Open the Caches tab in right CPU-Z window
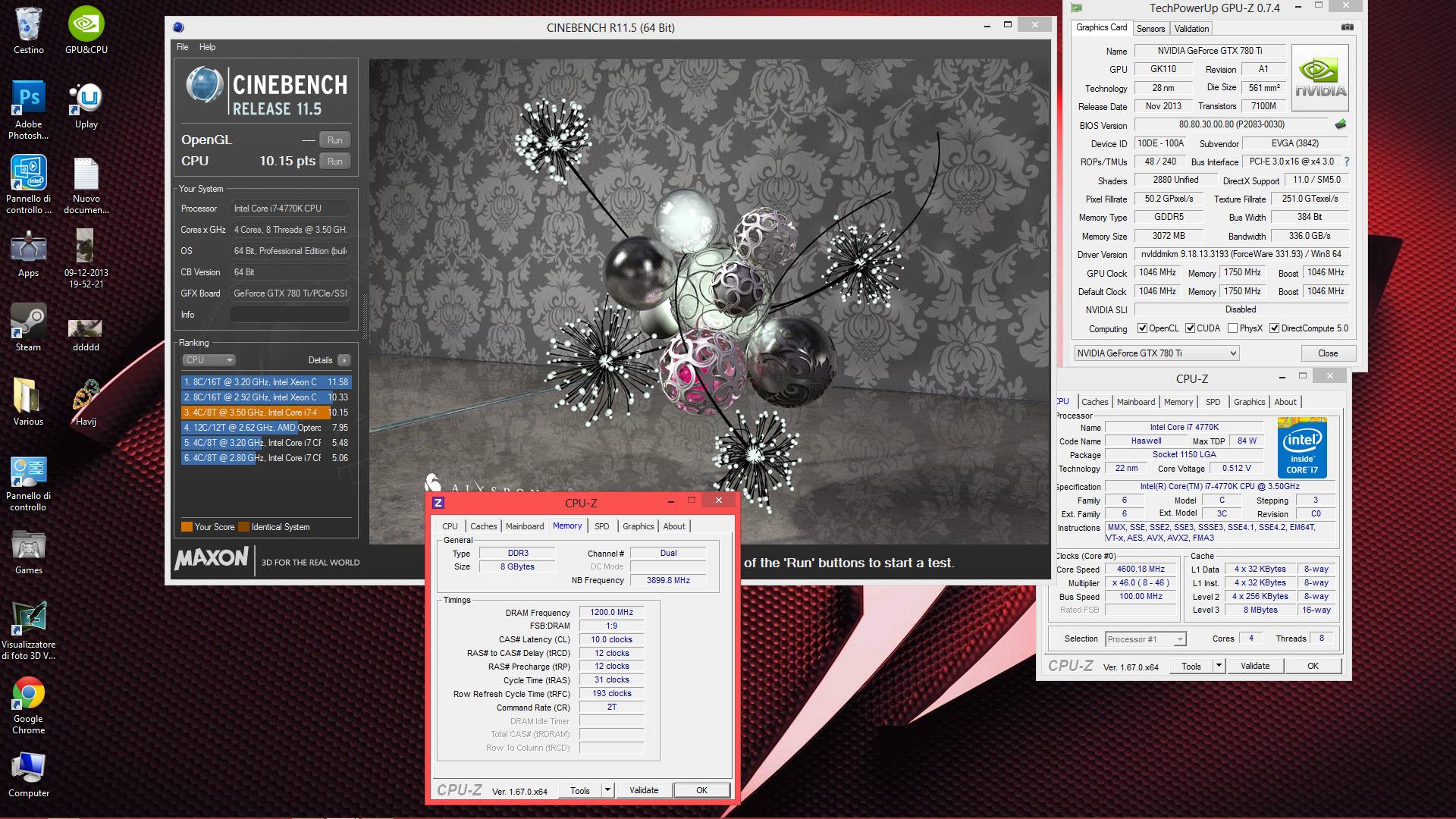 [x=1094, y=402]
